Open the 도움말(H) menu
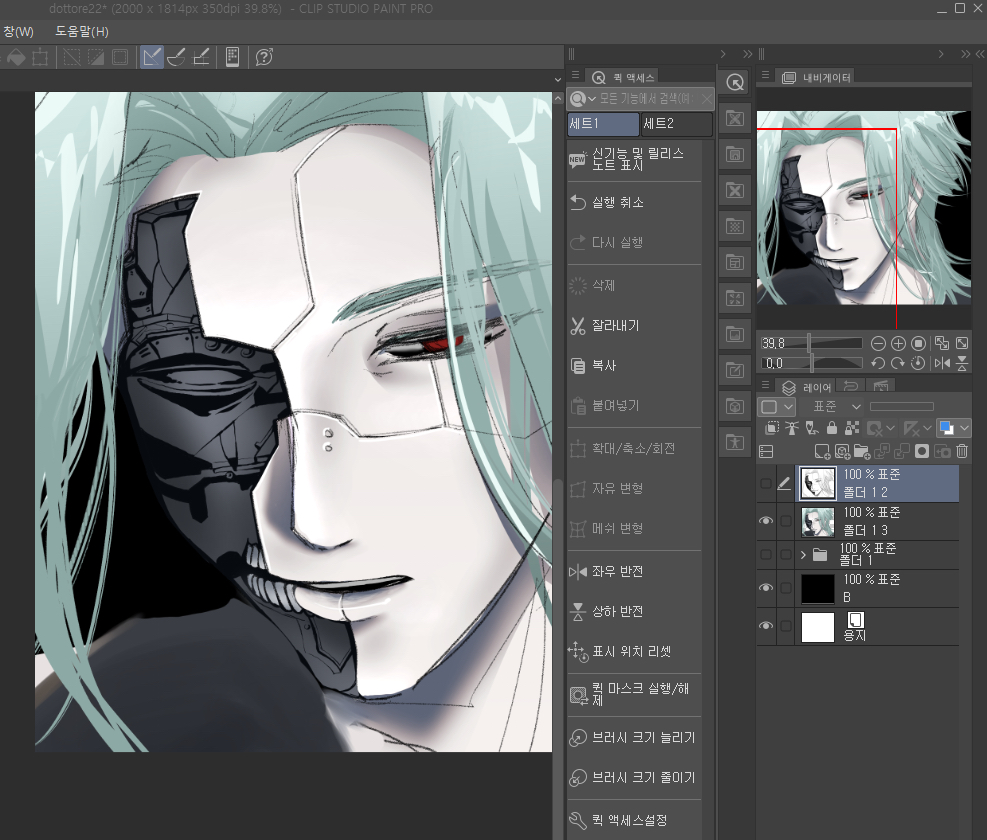The image size is (987, 840). pos(82,32)
